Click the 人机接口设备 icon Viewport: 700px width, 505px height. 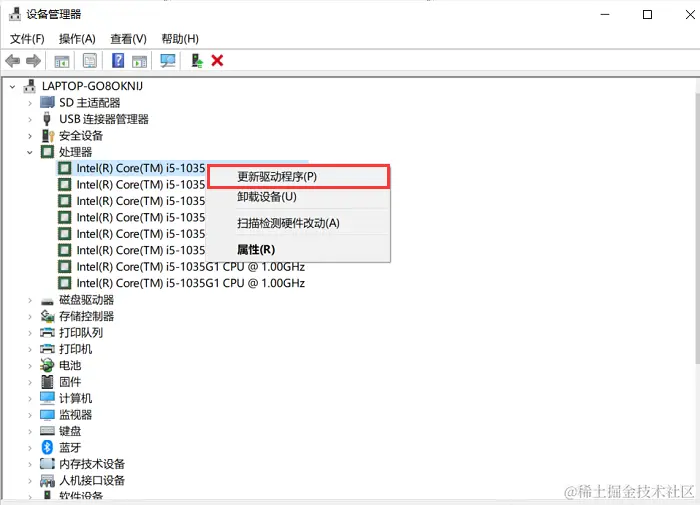pos(47,480)
